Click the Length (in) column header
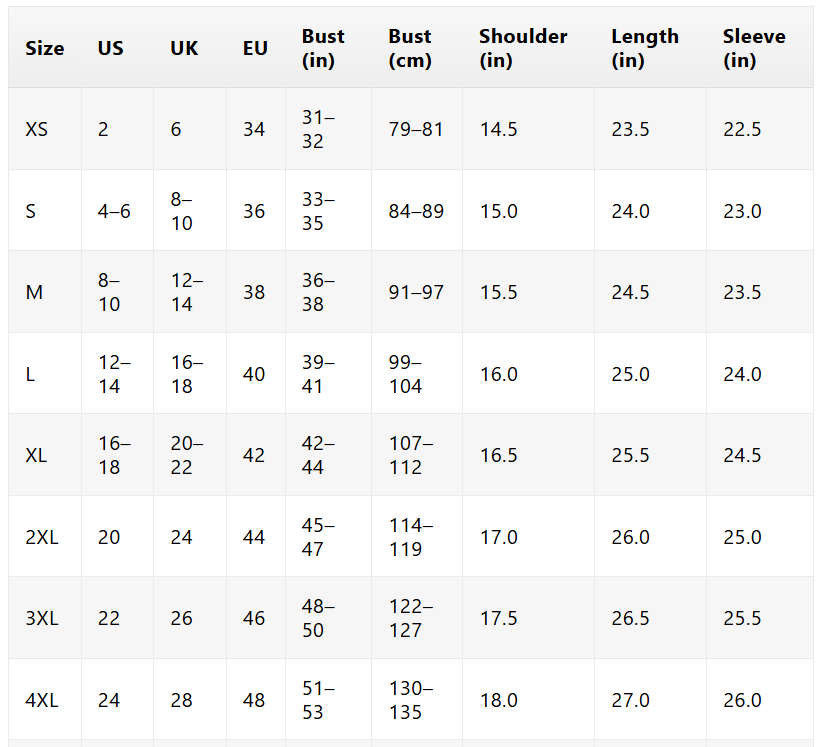Viewport: 817px width, 747px height. click(x=650, y=48)
